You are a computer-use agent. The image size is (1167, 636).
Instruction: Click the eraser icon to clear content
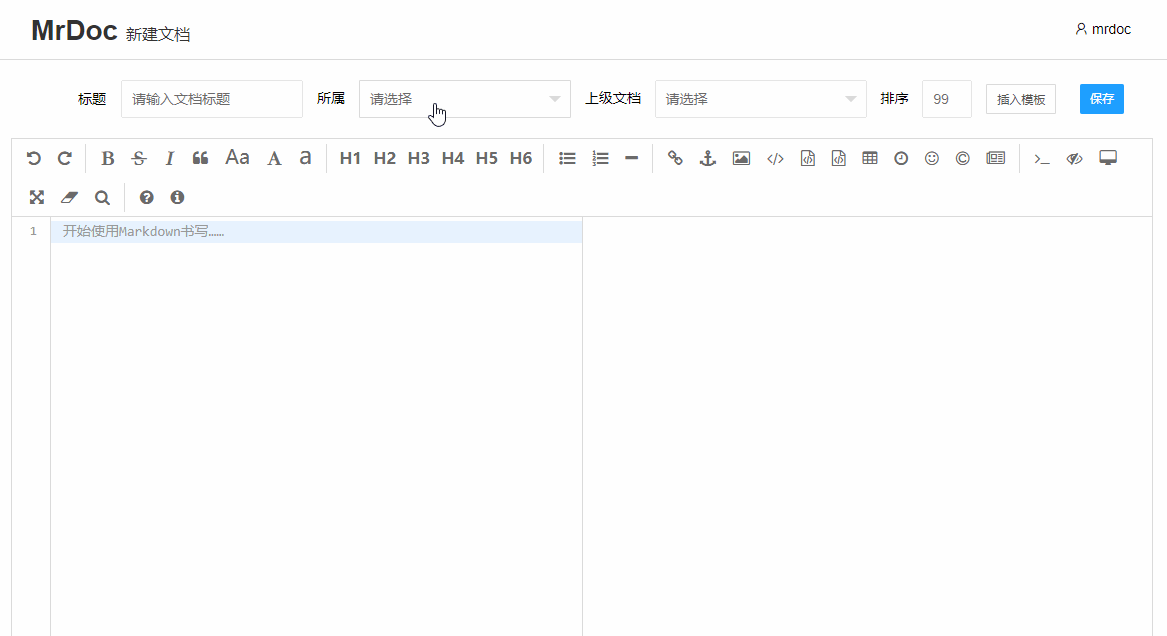click(x=69, y=197)
